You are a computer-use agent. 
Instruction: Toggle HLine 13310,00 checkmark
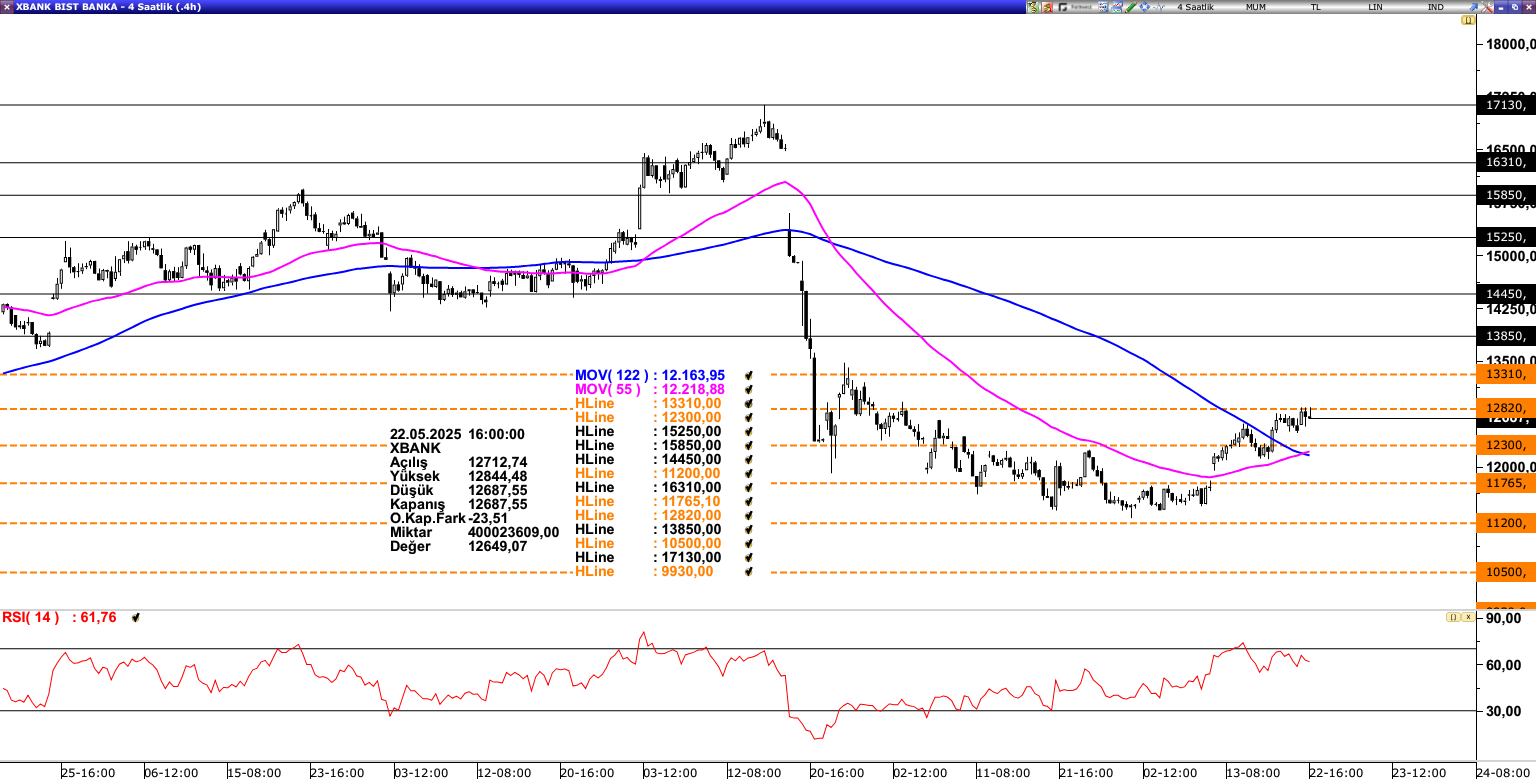point(749,403)
